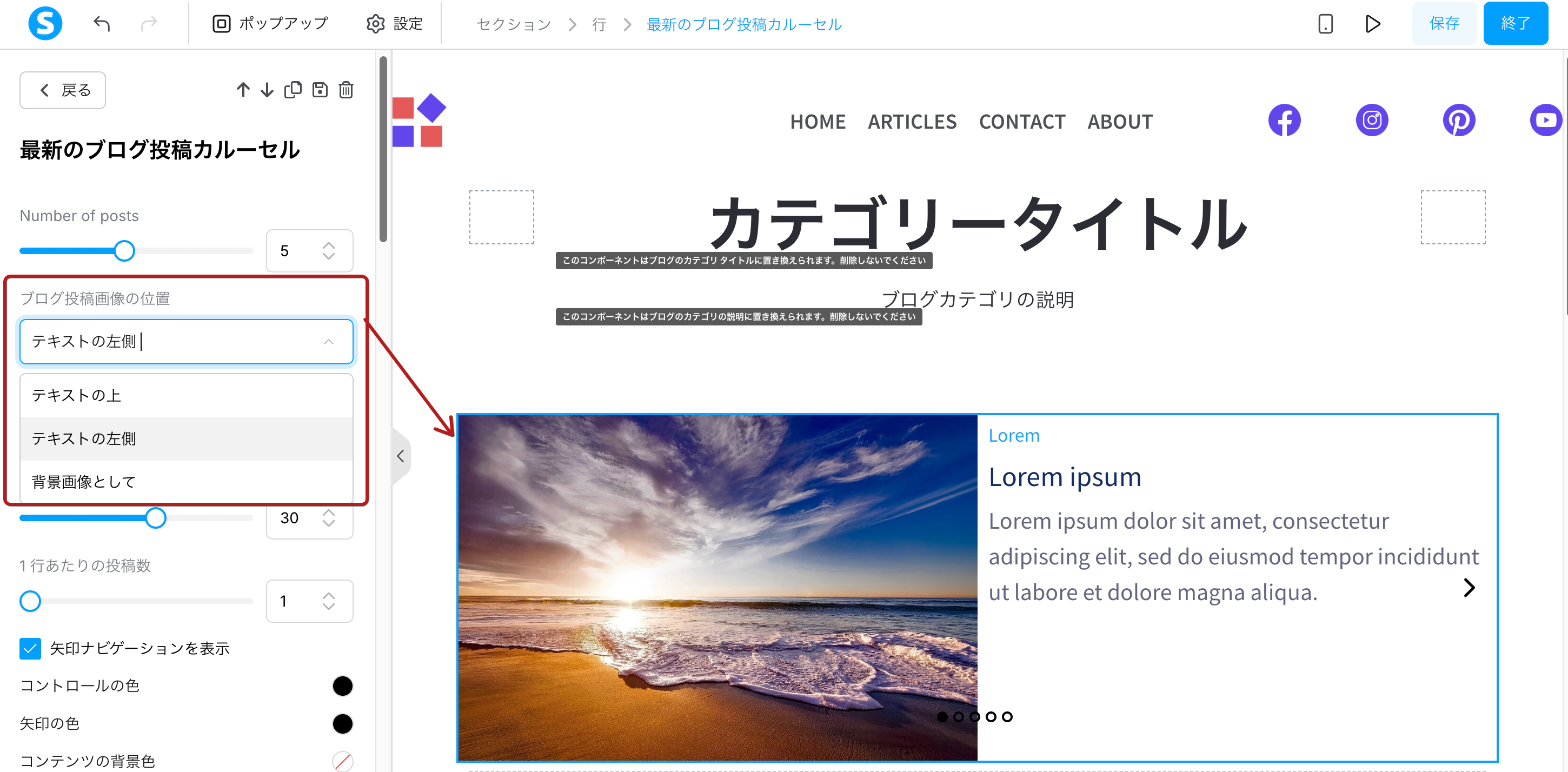This screenshot has height=772, width=1568.
Task: Click the Pinterest social icon
Action: [x=1458, y=121]
